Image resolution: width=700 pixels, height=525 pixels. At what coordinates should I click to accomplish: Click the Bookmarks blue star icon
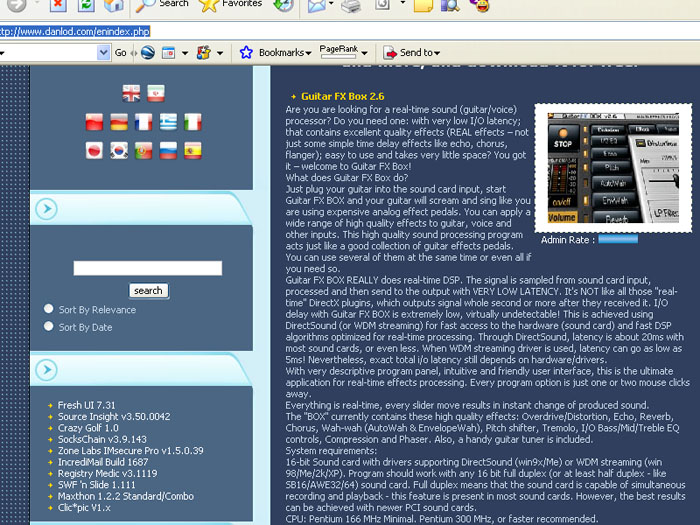(246, 53)
